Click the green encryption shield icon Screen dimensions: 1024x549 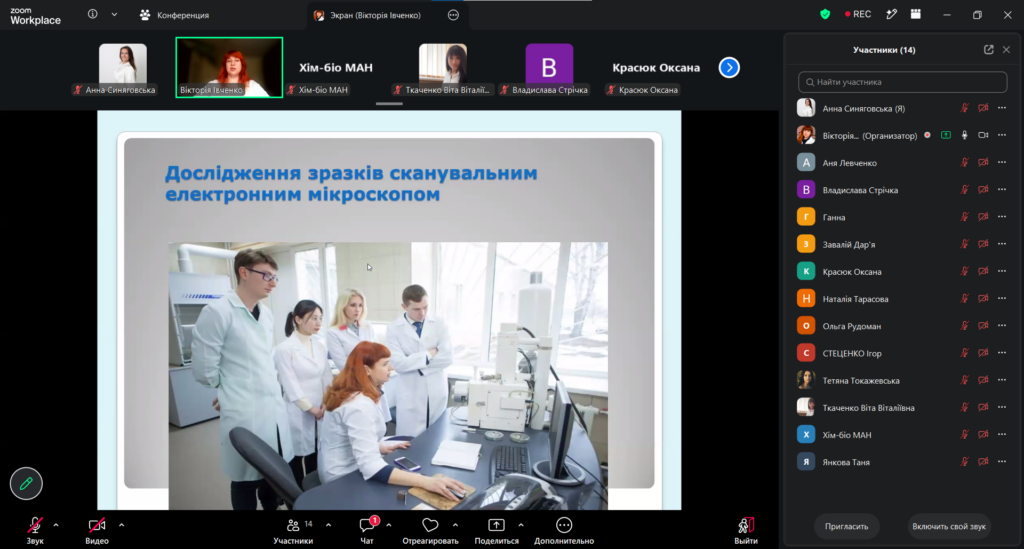[x=825, y=14]
